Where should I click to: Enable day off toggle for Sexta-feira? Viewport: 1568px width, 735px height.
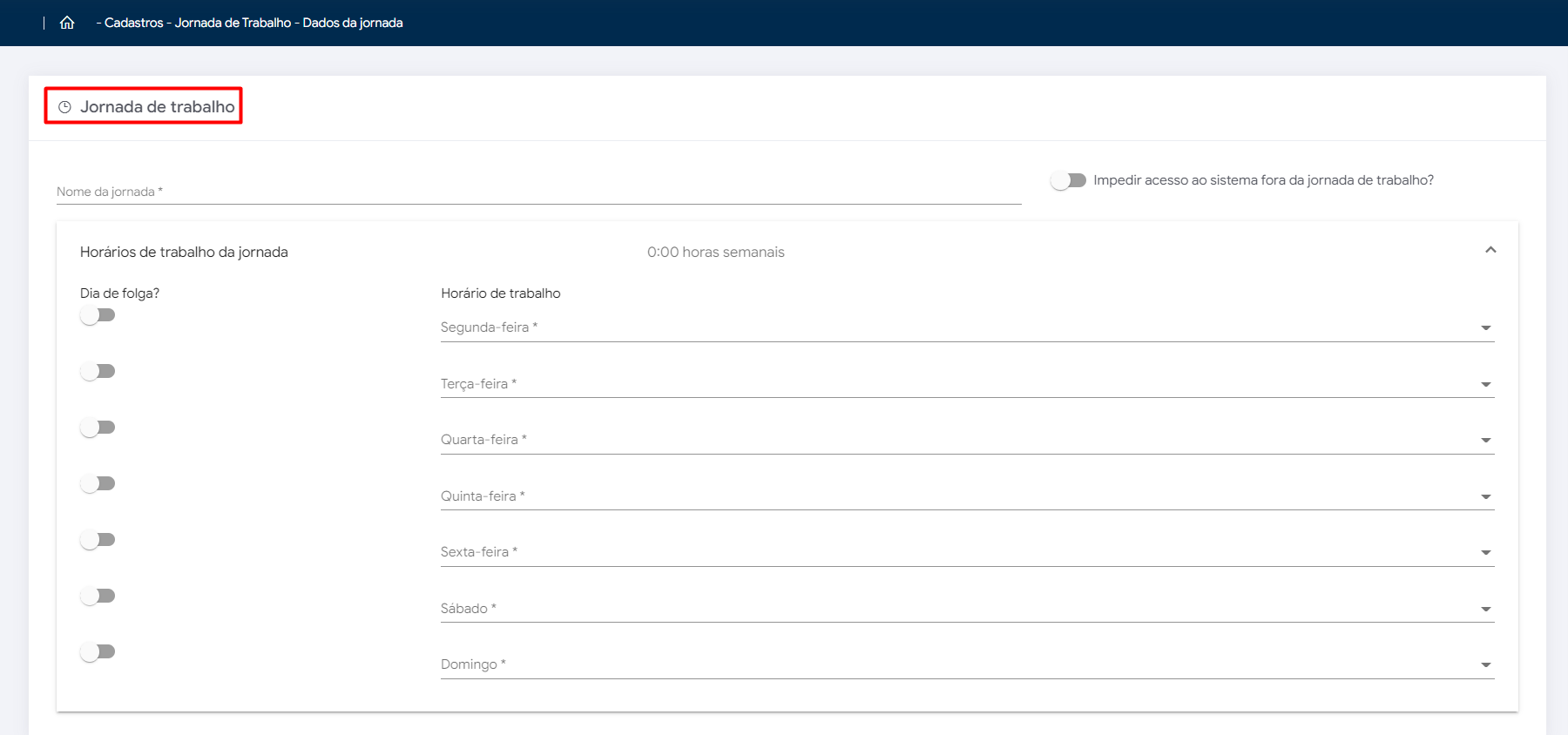pyautogui.click(x=98, y=540)
